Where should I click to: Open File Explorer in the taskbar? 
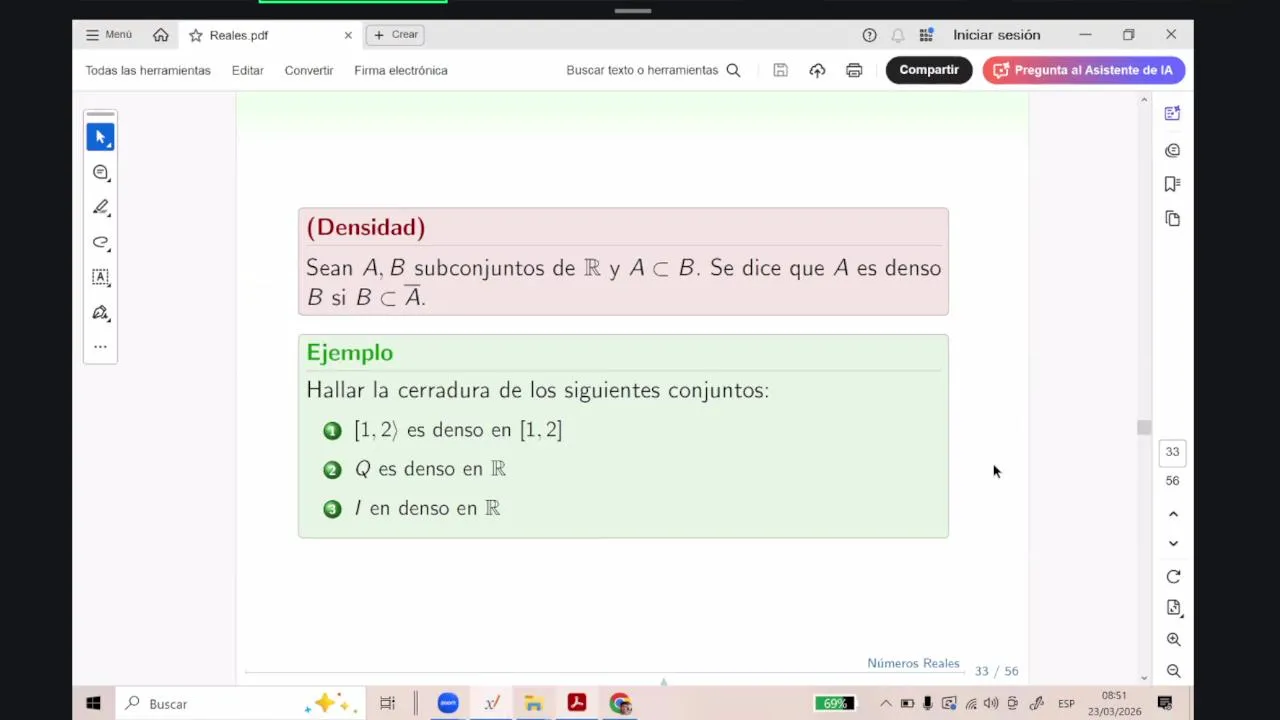[x=534, y=704]
